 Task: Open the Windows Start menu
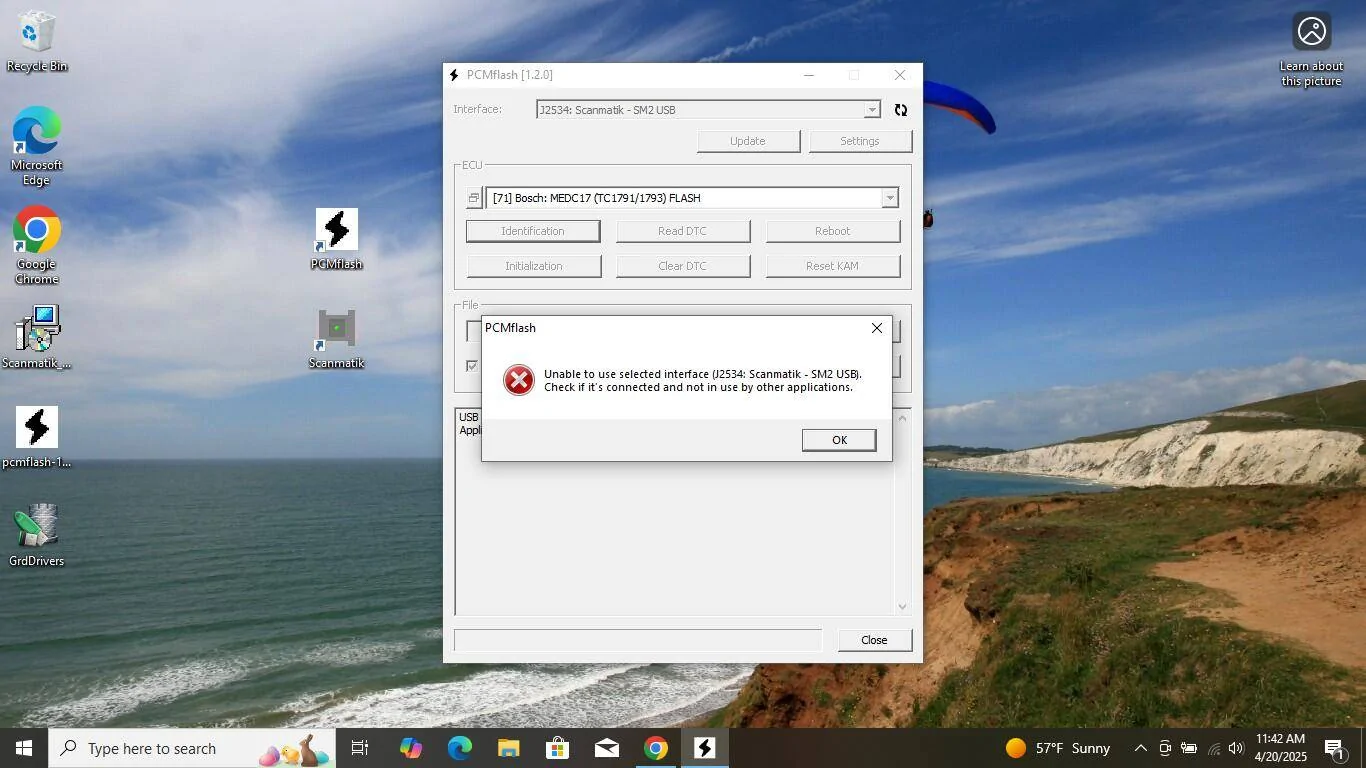[x=24, y=748]
